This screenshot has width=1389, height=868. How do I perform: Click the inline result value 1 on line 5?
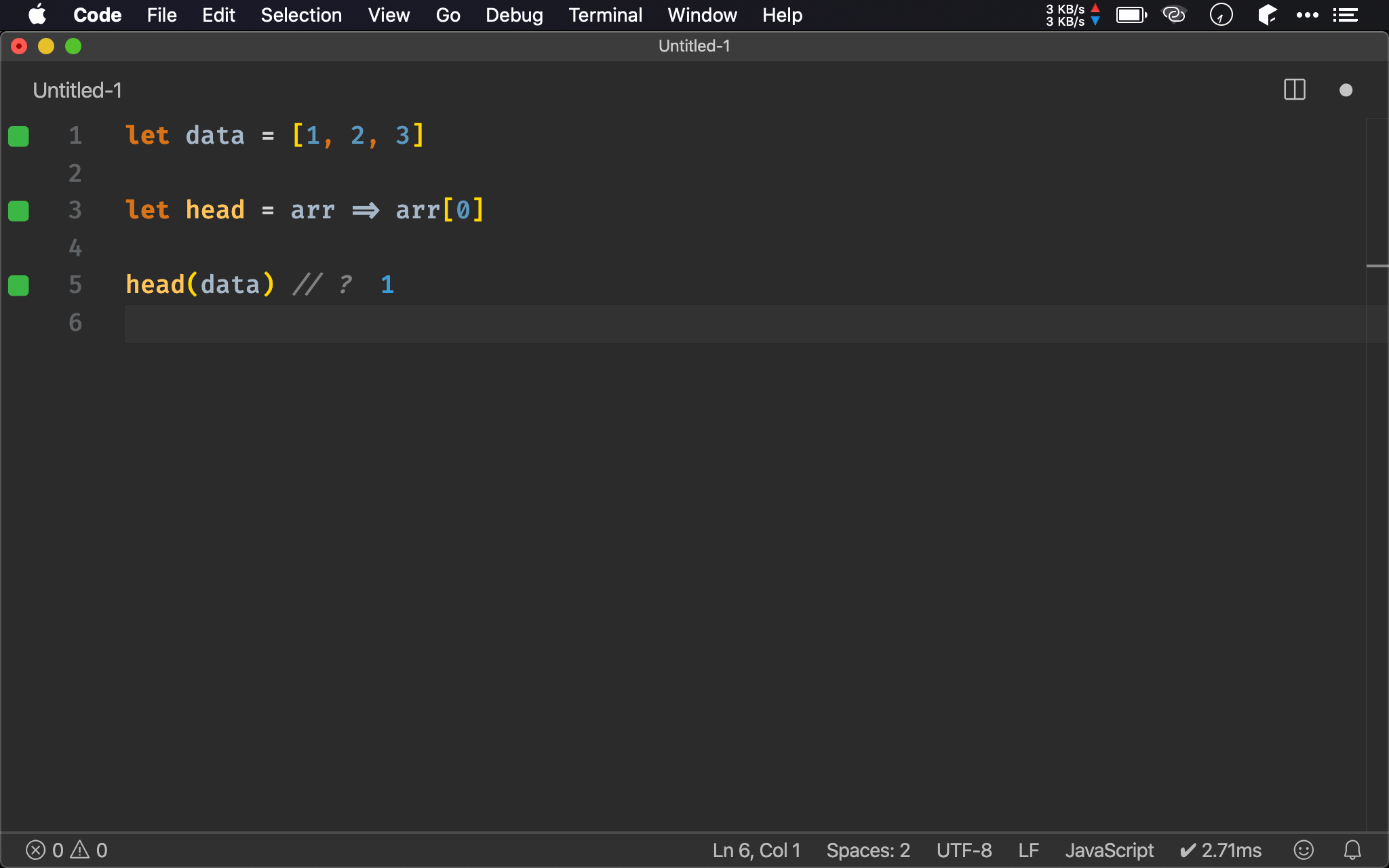[x=387, y=285]
